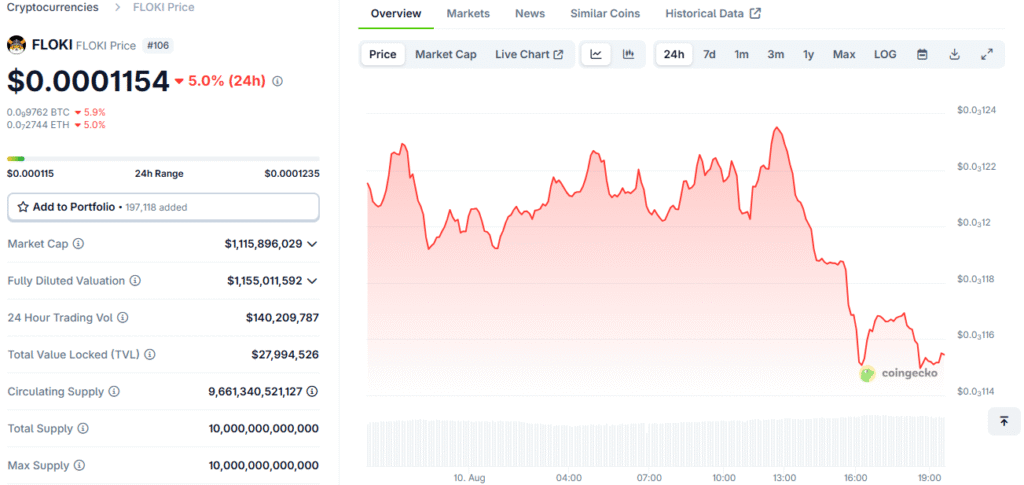
Task: Click info icon beside Circulating Supply label
Action: click(114, 392)
